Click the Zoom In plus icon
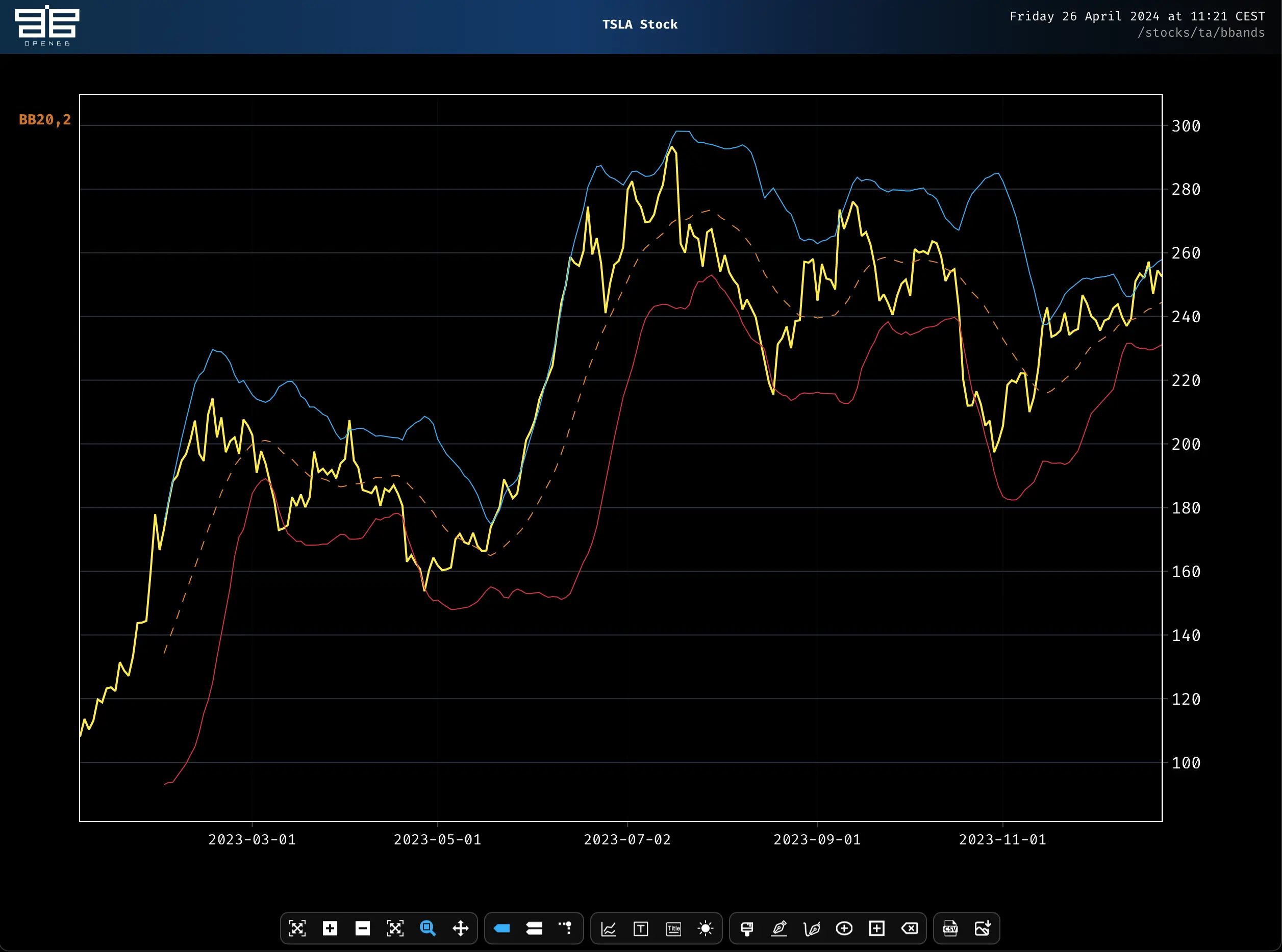1282x952 pixels. click(330, 929)
